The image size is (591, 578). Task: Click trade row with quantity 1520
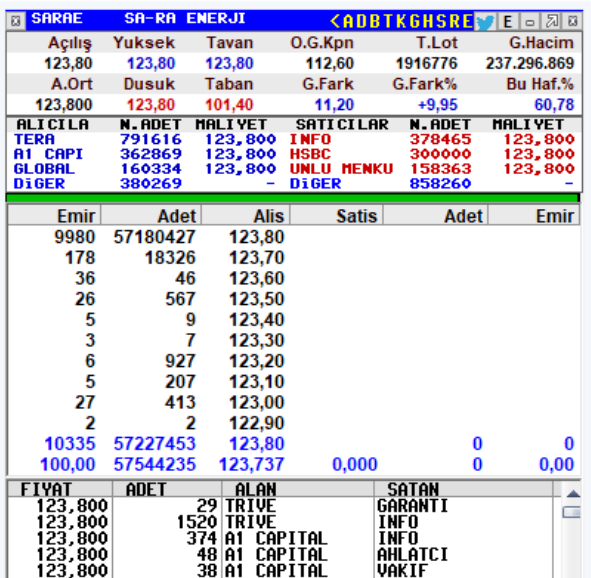point(280,522)
